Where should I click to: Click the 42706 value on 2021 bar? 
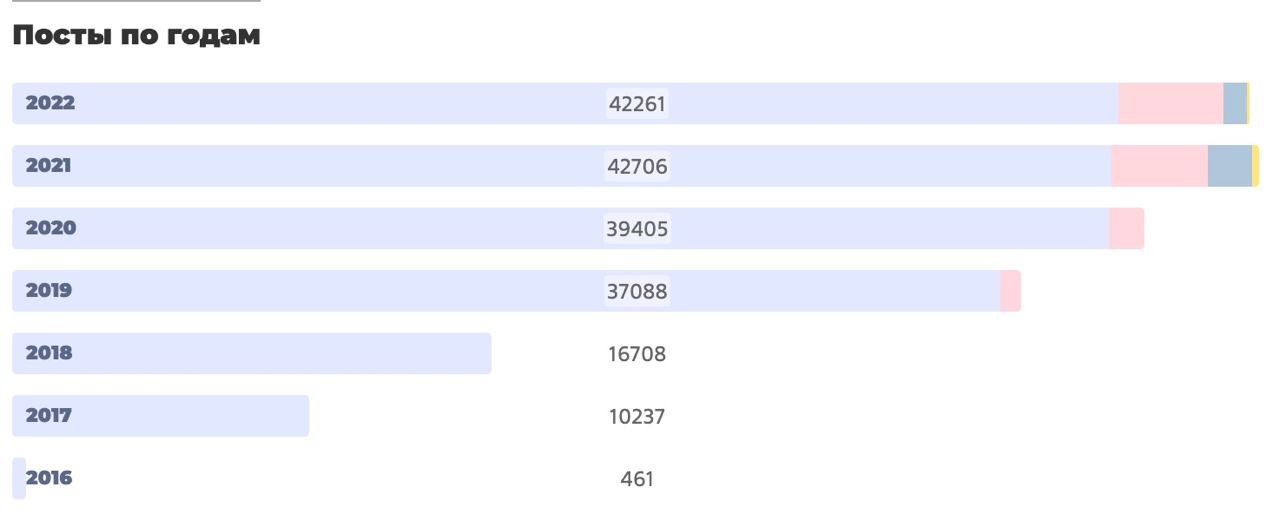tap(637, 167)
